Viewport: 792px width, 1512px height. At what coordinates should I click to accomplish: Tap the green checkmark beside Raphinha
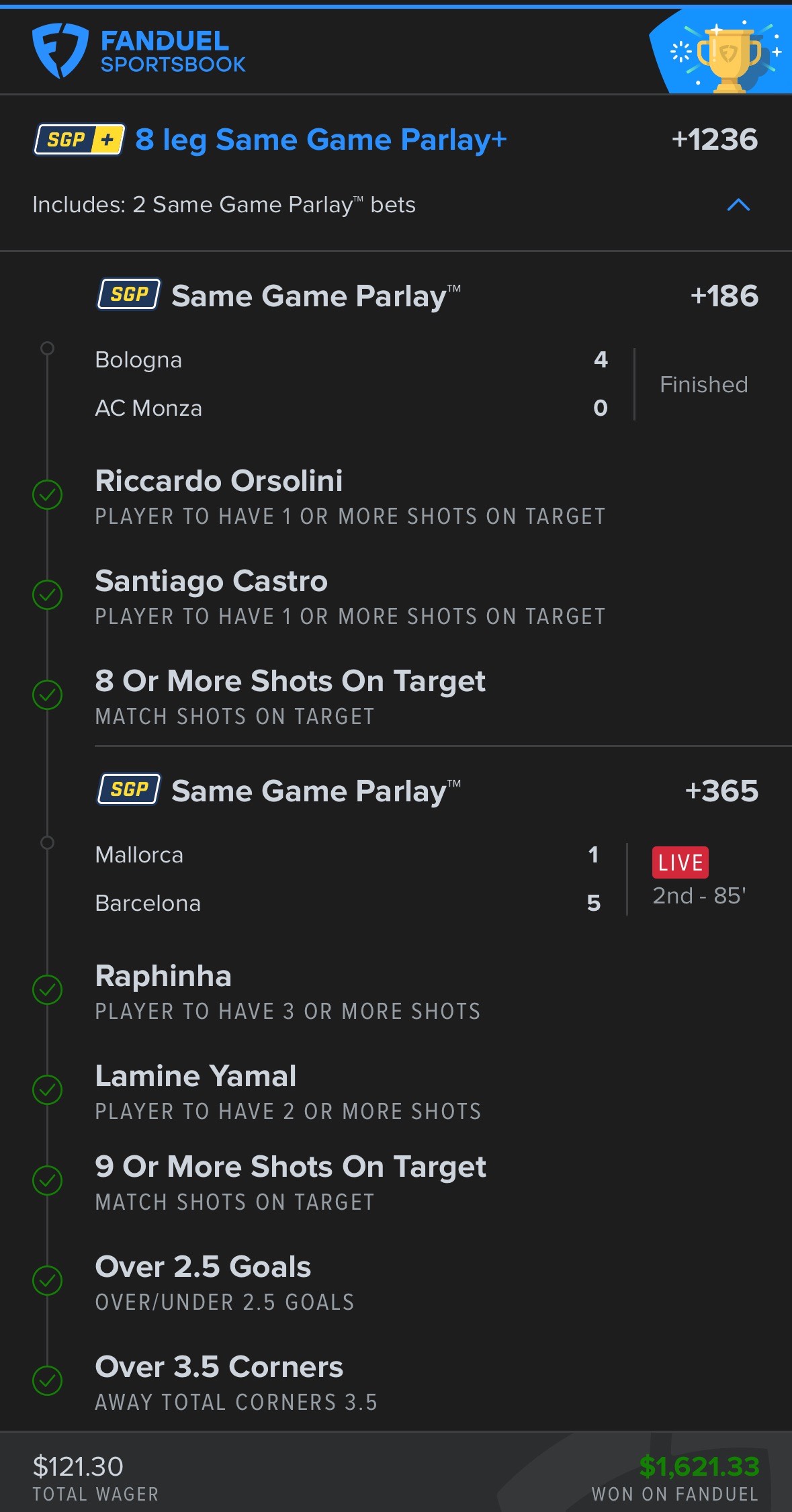(48, 989)
